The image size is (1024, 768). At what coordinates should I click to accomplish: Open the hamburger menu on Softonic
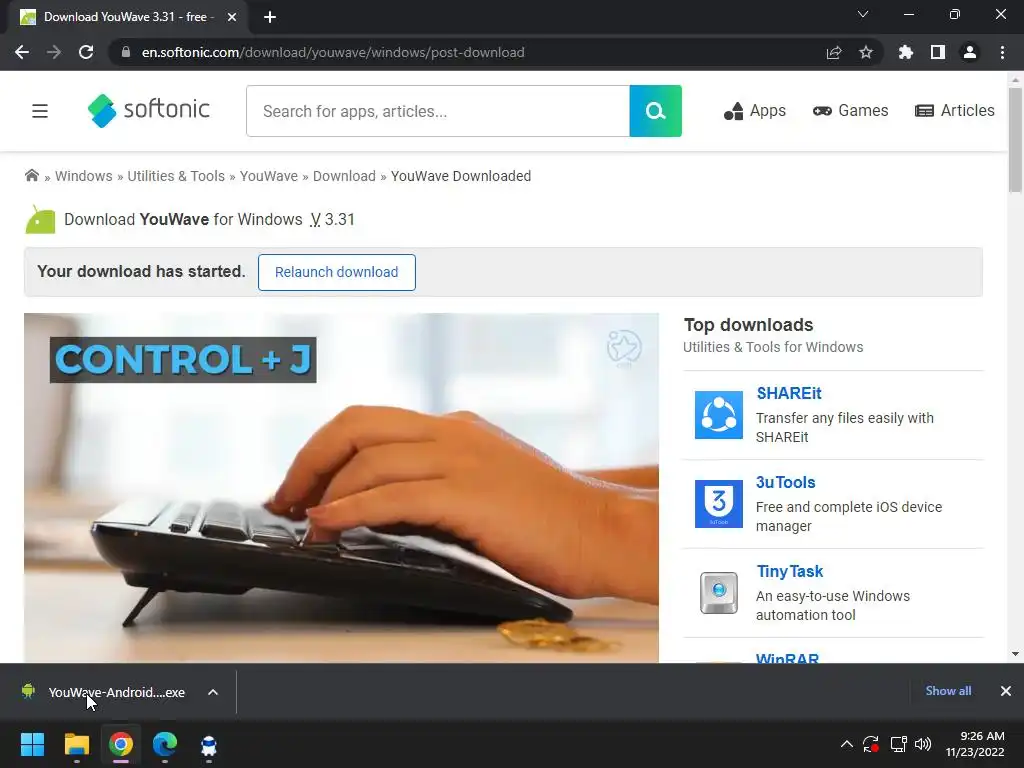tap(40, 111)
